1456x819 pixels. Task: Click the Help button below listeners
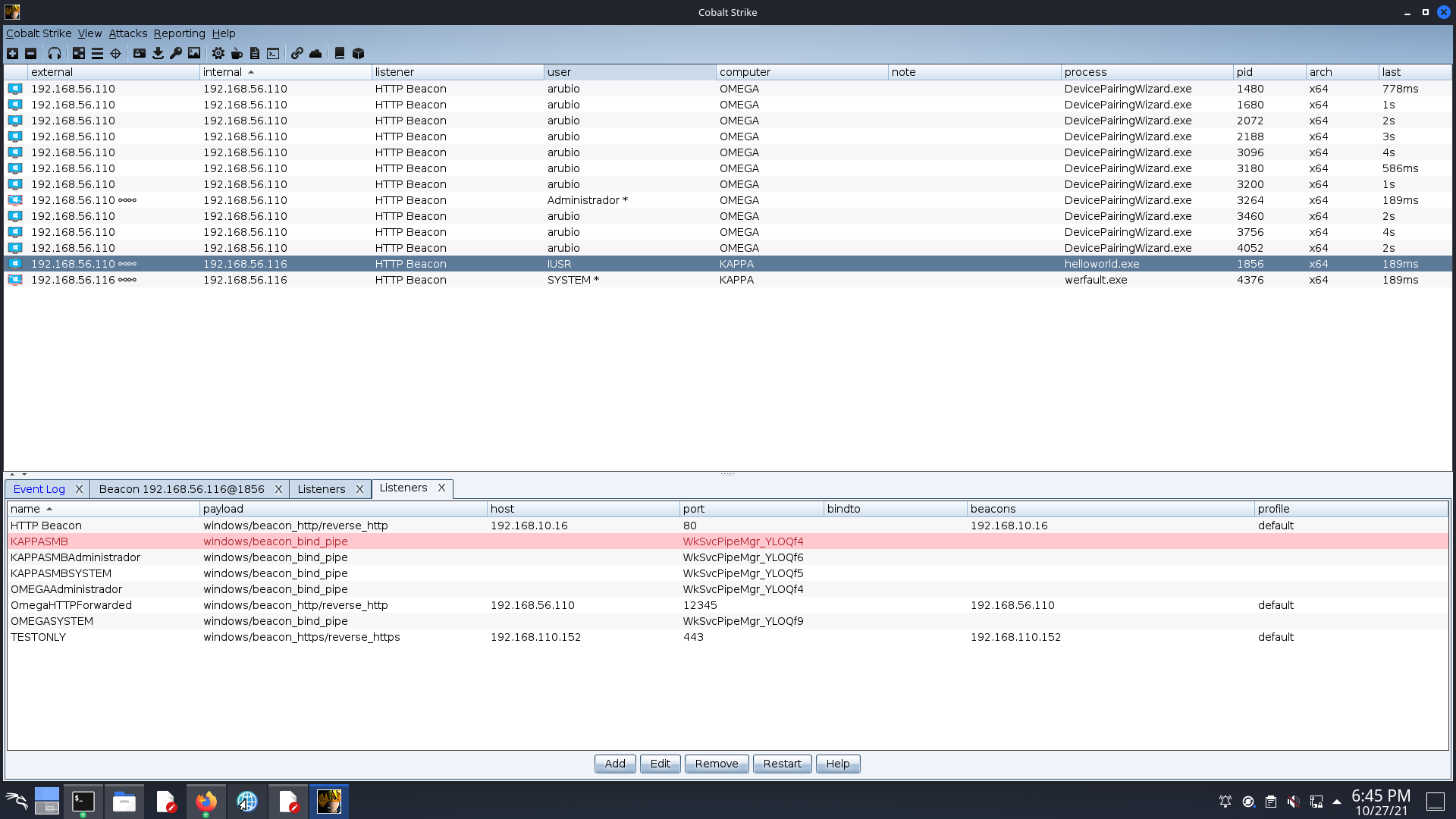pos(838,764)
